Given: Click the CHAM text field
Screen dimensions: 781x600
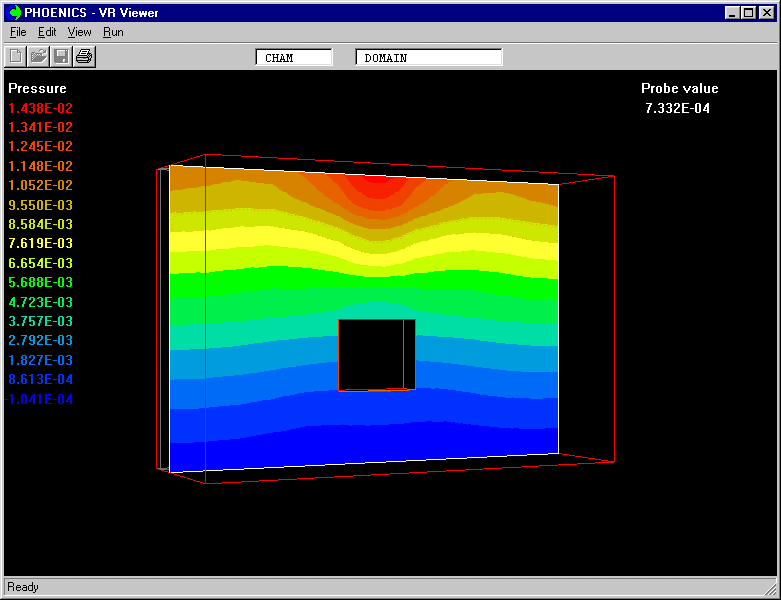Looking at the screenshot, I should tap(294, 58).
